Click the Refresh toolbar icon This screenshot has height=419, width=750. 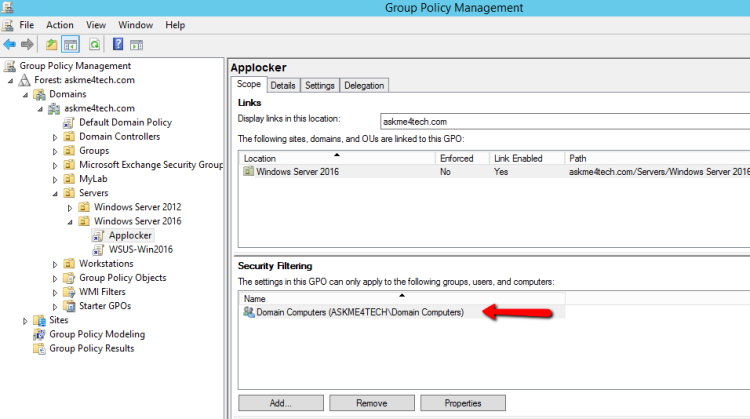tap(94, 44)
